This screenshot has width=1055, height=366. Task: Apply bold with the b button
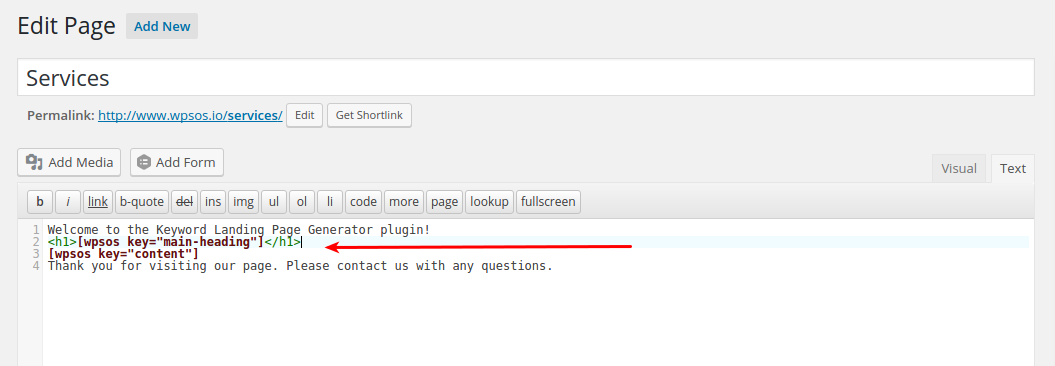[x=40, y=201]
